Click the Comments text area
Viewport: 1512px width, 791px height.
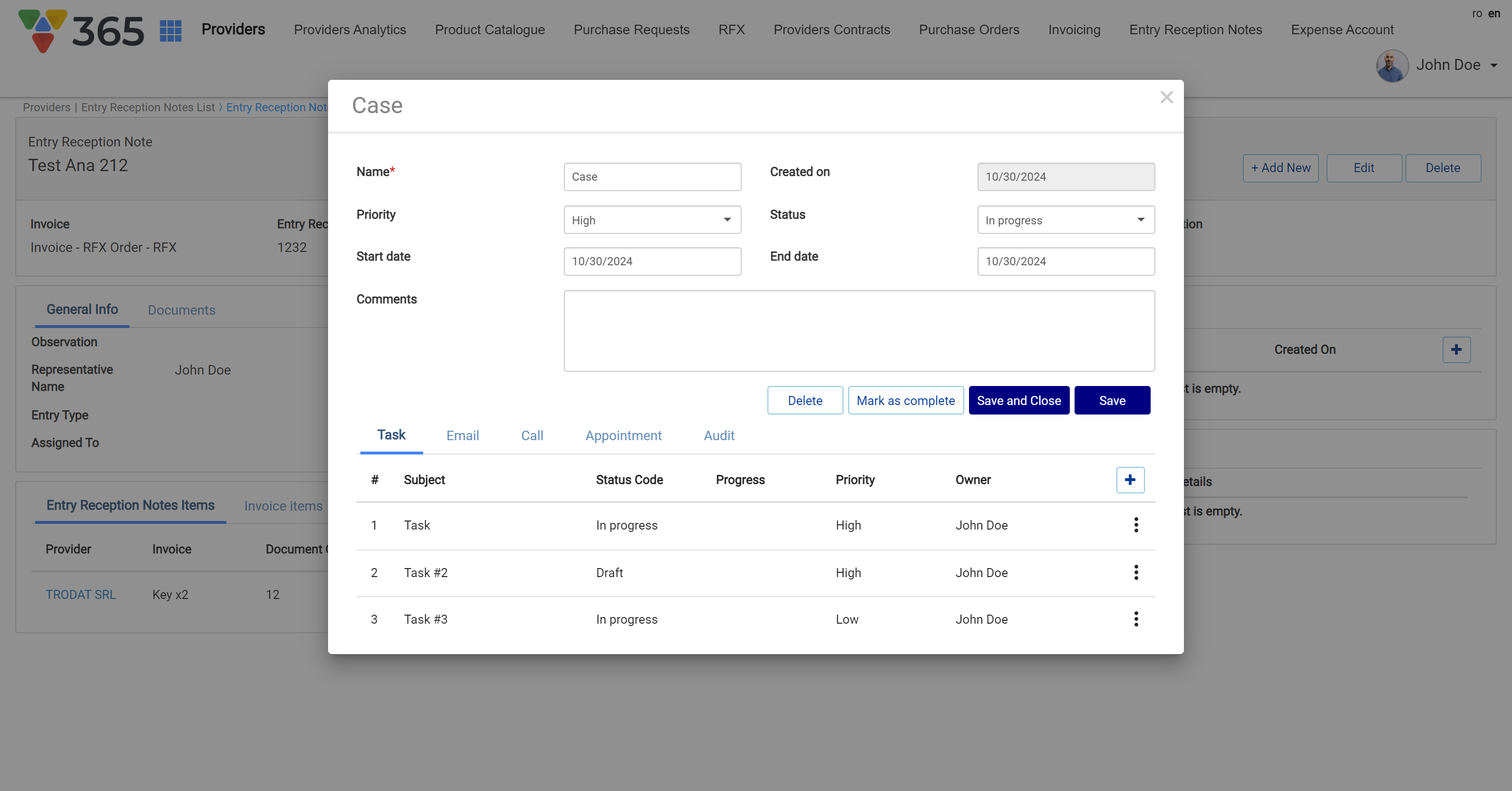(859, 331)
